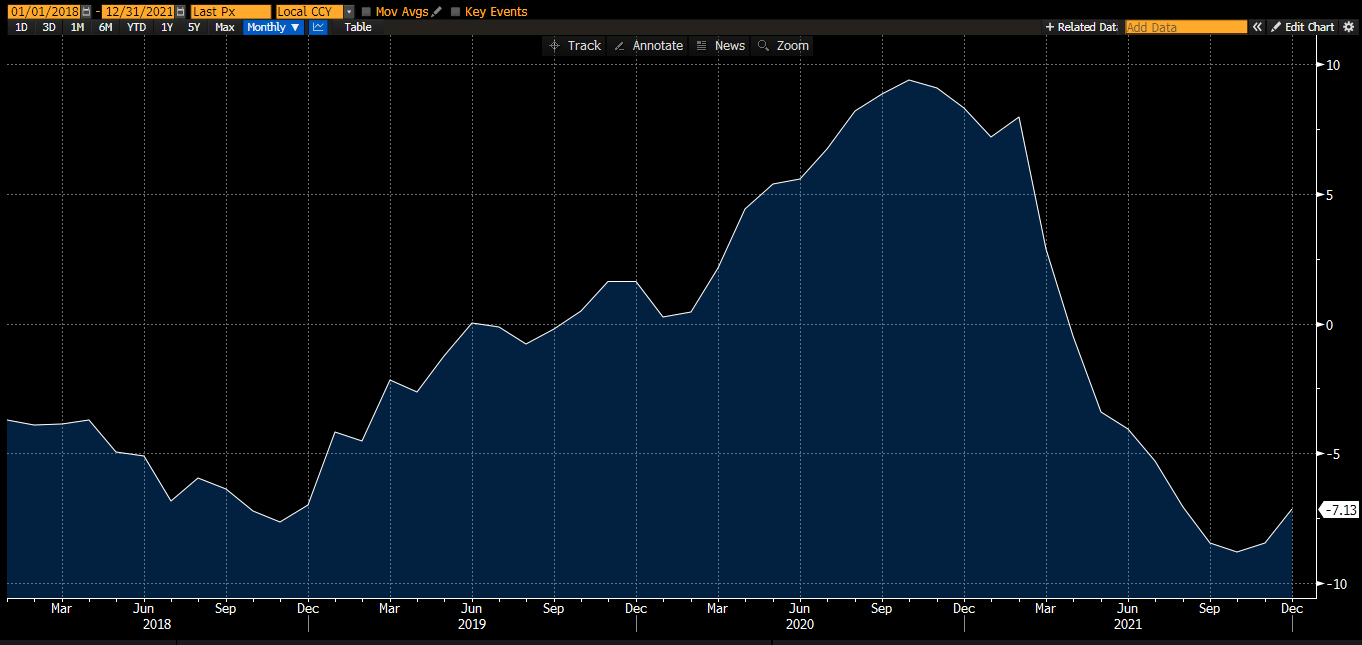This screenshot has height=645, width=1362.
Task: Click the Edit Chart button
Action: (x=1303, y=27)
